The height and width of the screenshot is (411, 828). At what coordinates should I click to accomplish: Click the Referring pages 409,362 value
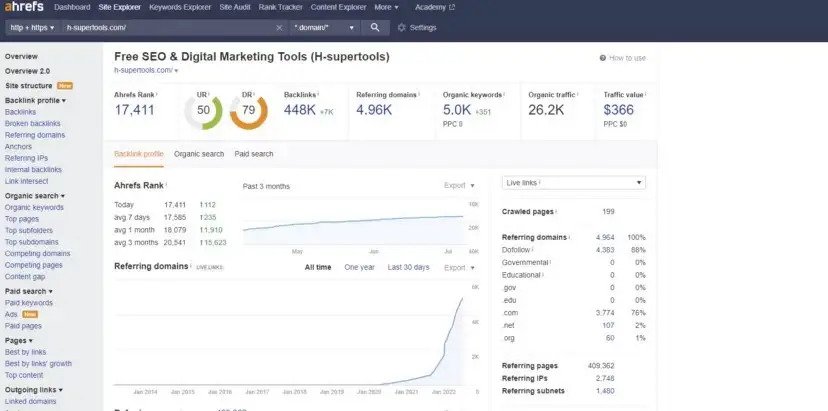point(601,366)
